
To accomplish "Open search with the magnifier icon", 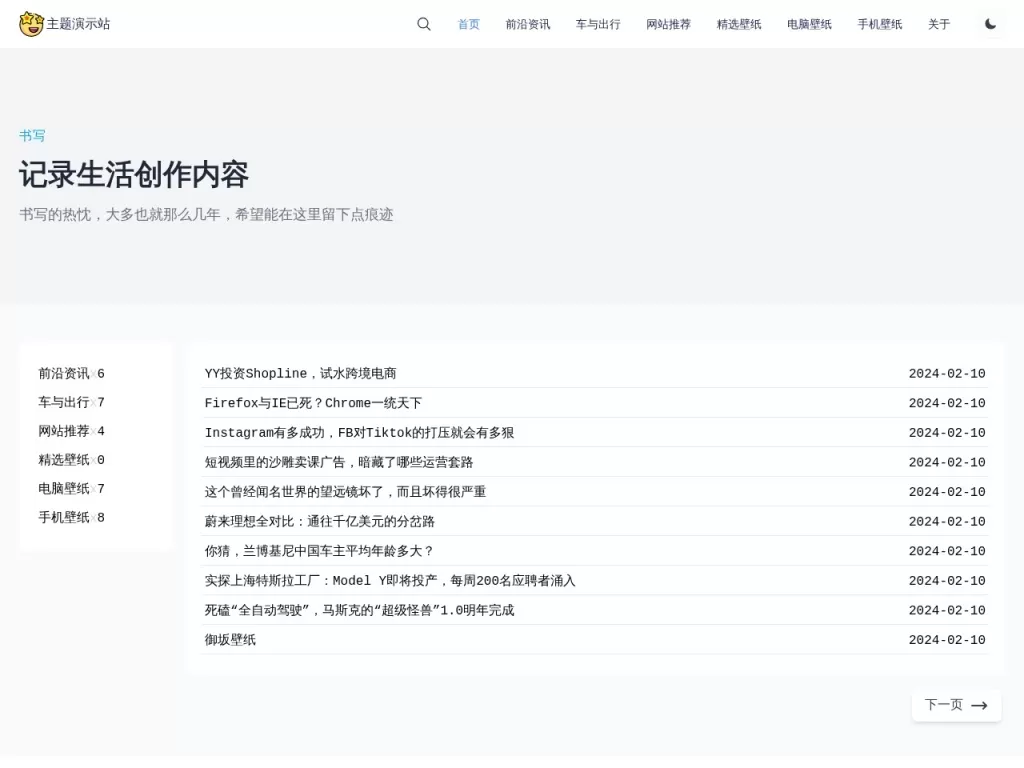I will [424, 24].
